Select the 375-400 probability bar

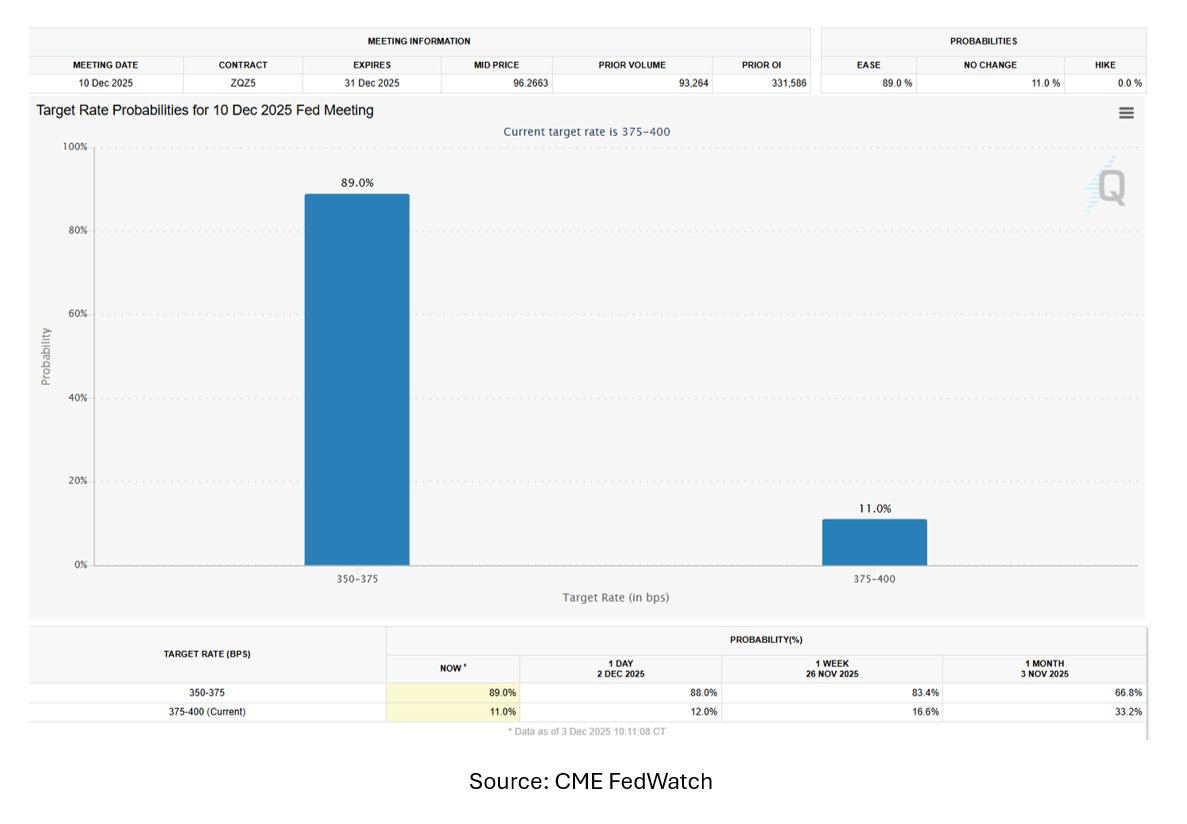(874, 542)
